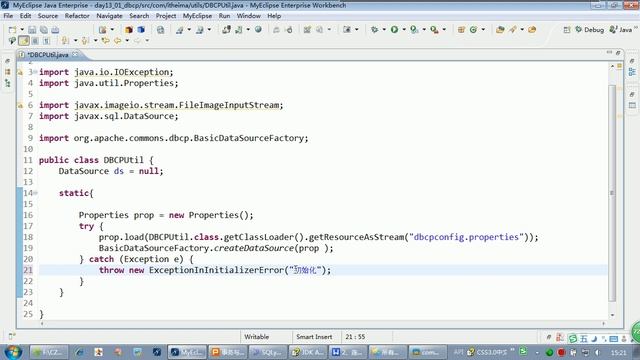Switch to the MyEcl... taskbar window

click(x=187, y=352)
